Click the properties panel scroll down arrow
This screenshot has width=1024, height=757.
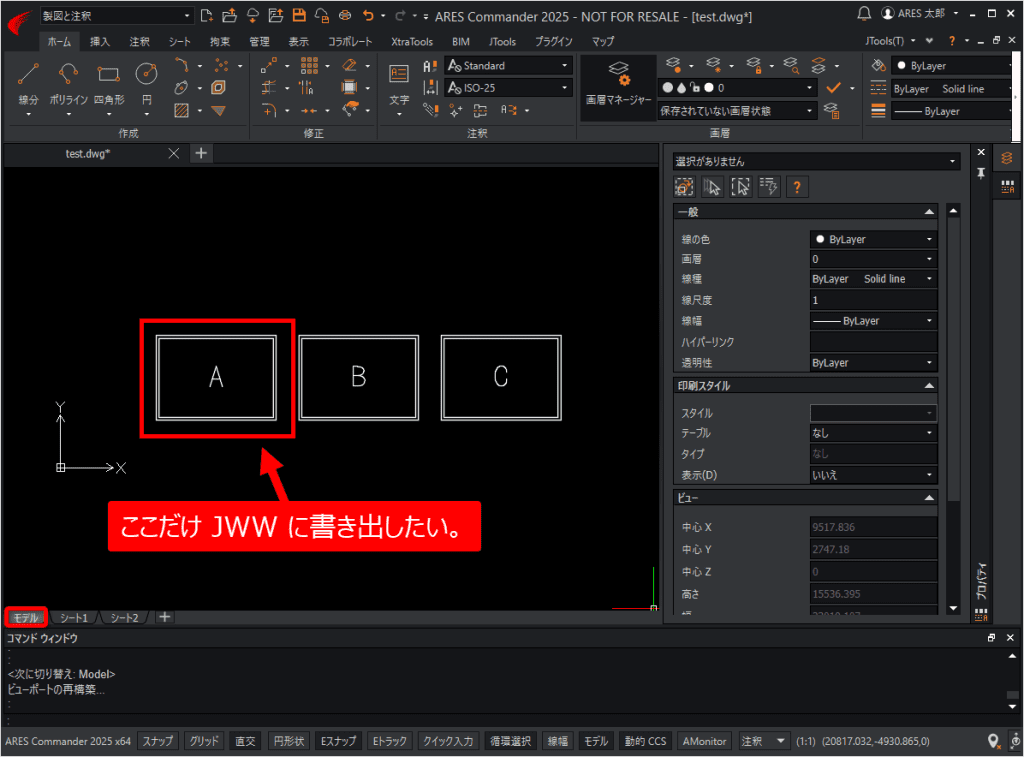click(x=953, y=608)
